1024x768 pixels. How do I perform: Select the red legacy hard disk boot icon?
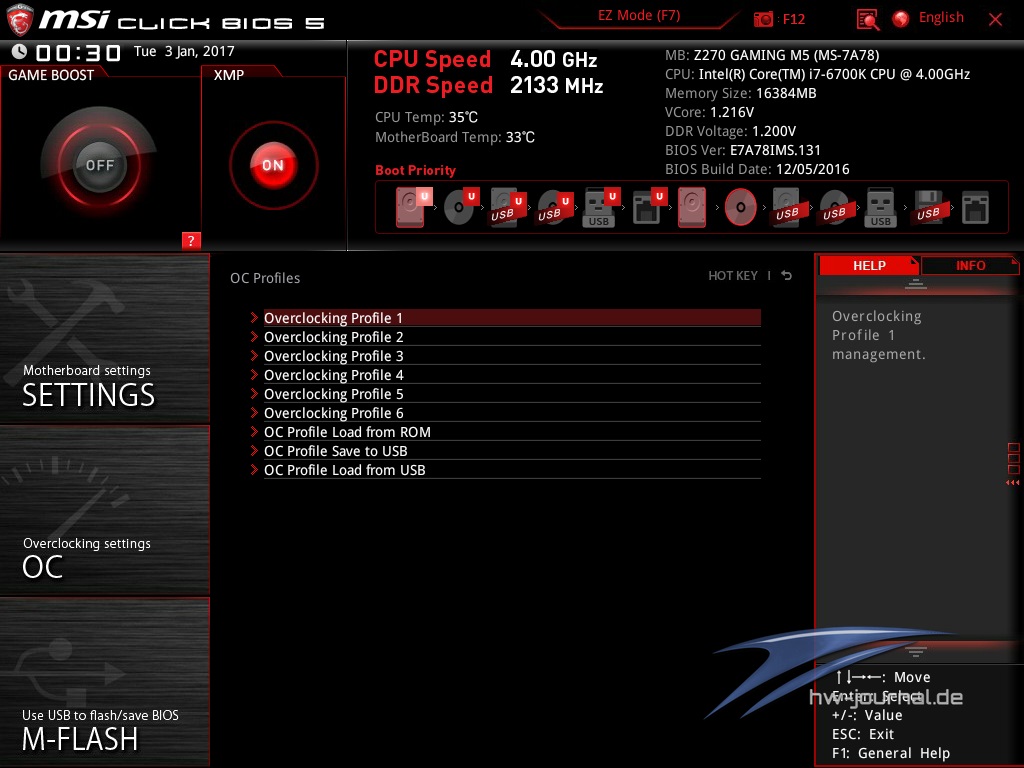click(692, 207)
